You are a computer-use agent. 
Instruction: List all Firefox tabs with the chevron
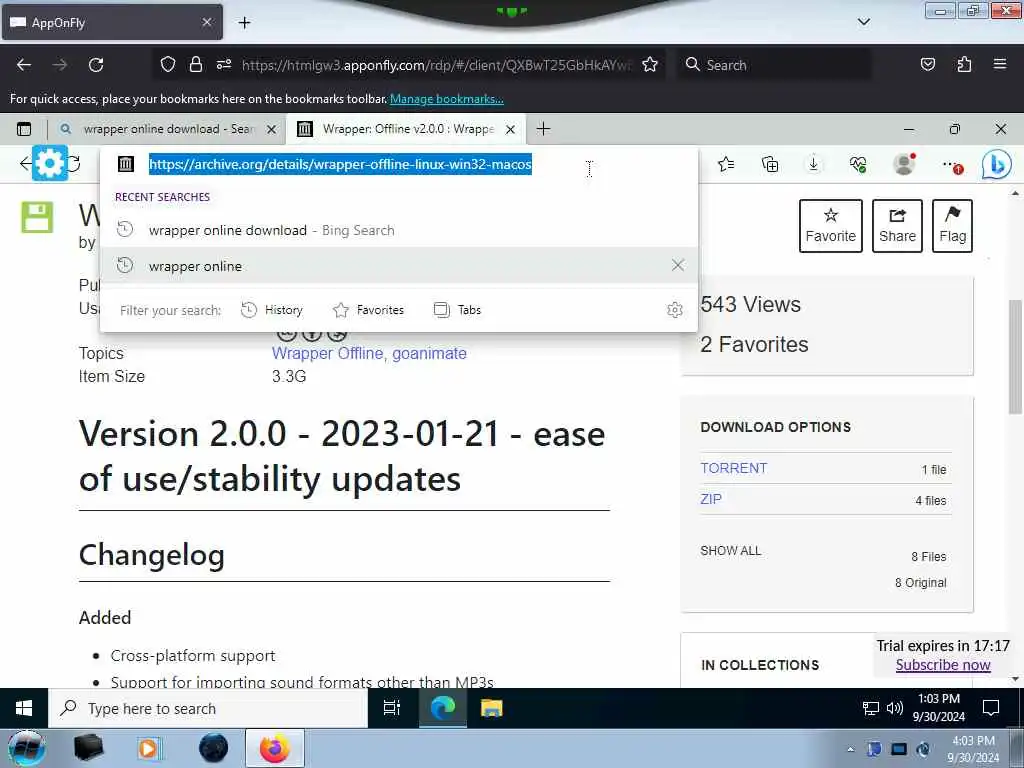coord(864,22)
